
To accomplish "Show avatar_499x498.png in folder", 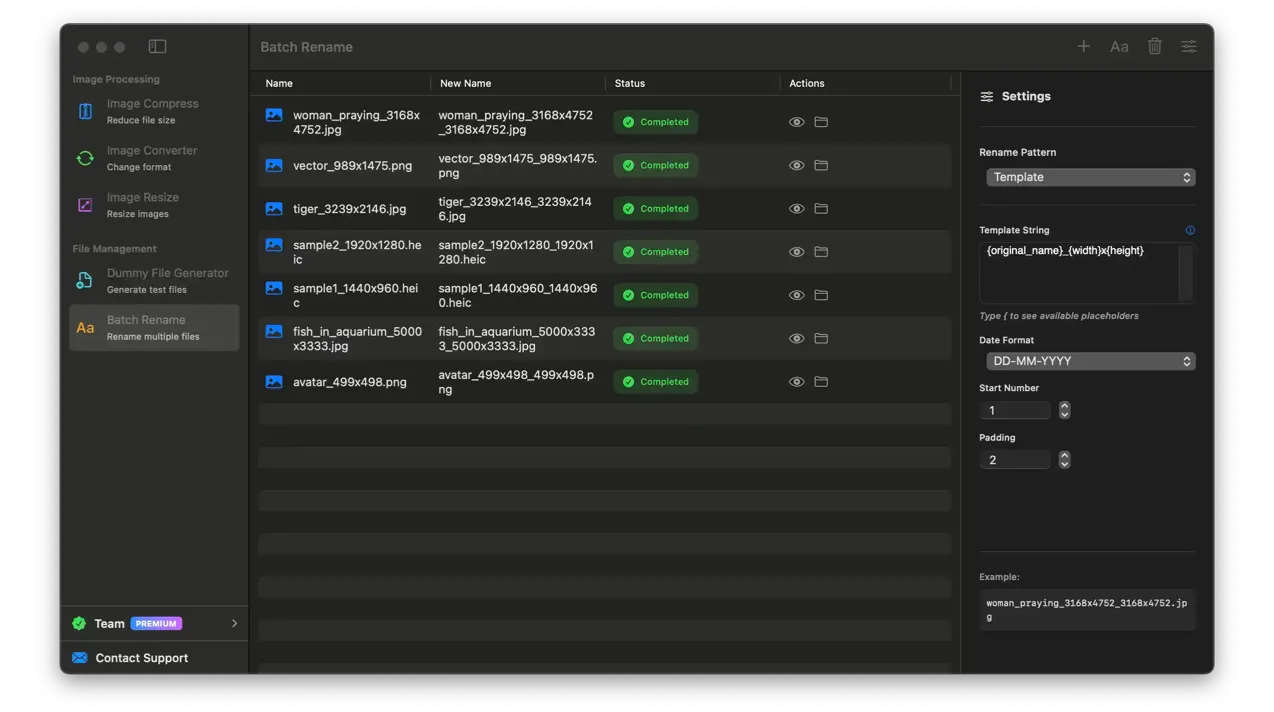I will [x=821, y=382].
